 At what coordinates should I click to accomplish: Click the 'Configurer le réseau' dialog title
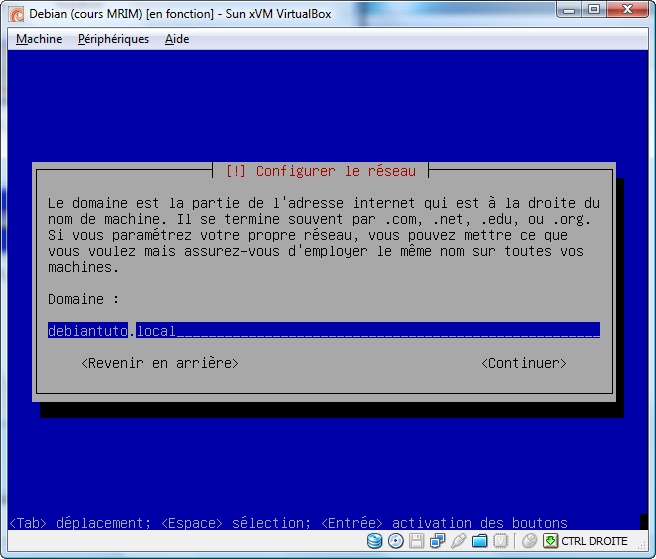point(321,171)
